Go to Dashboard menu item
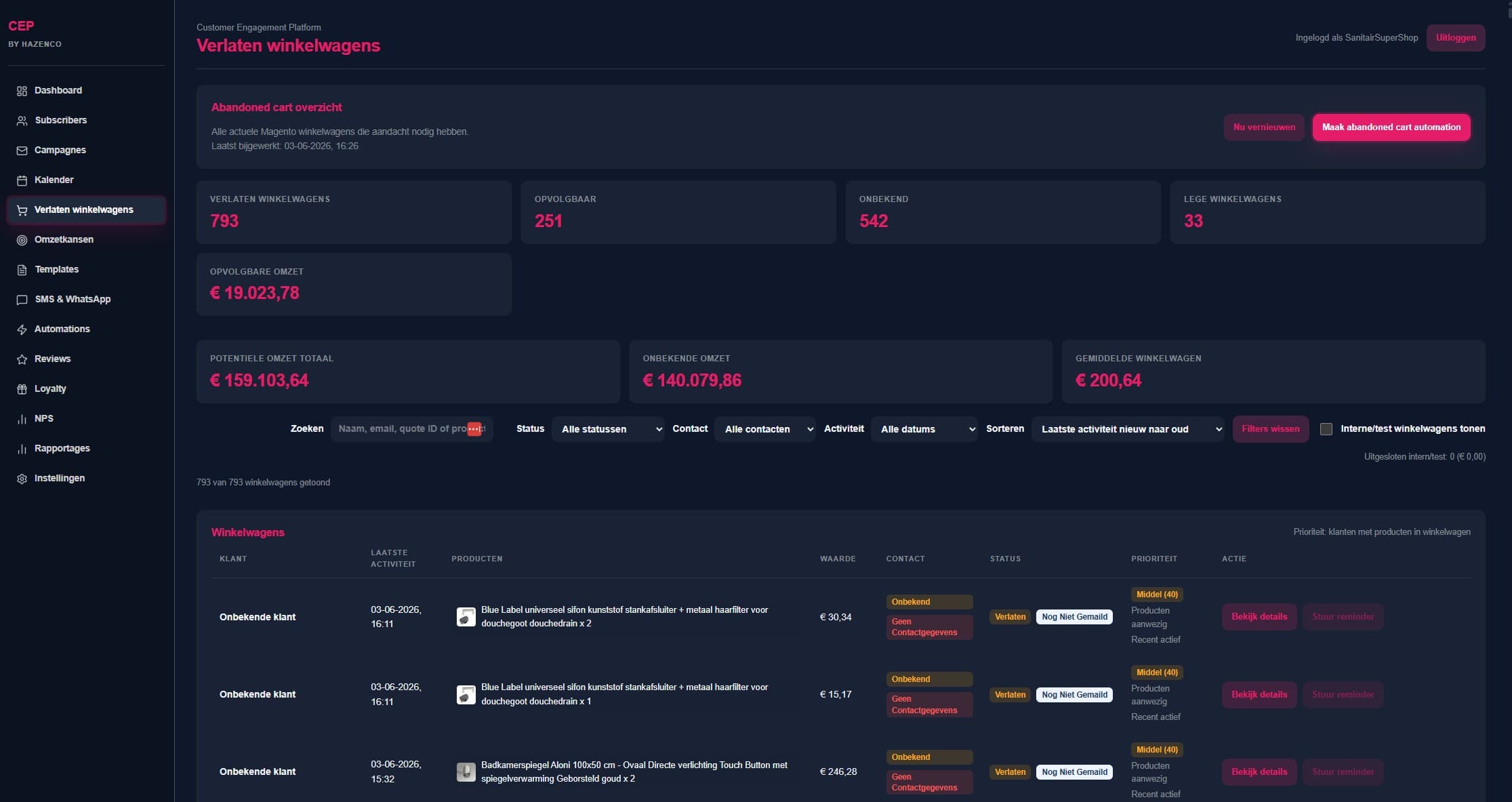1512x802 pixels. click(86, 90)
